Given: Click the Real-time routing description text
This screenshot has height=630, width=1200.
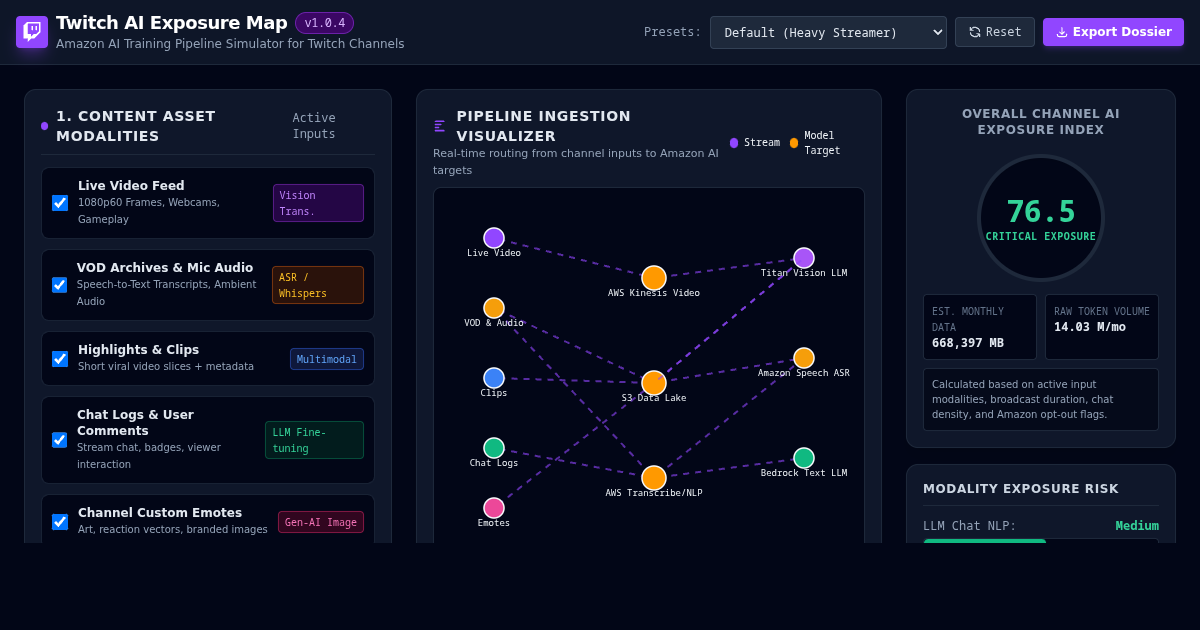Looking at the screenshot, I should pos(576,162).
